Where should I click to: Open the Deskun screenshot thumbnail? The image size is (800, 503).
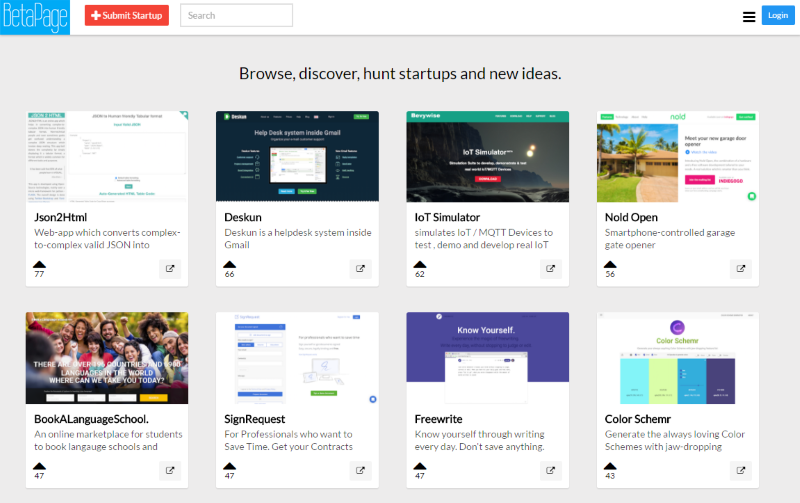click(297, 157)
